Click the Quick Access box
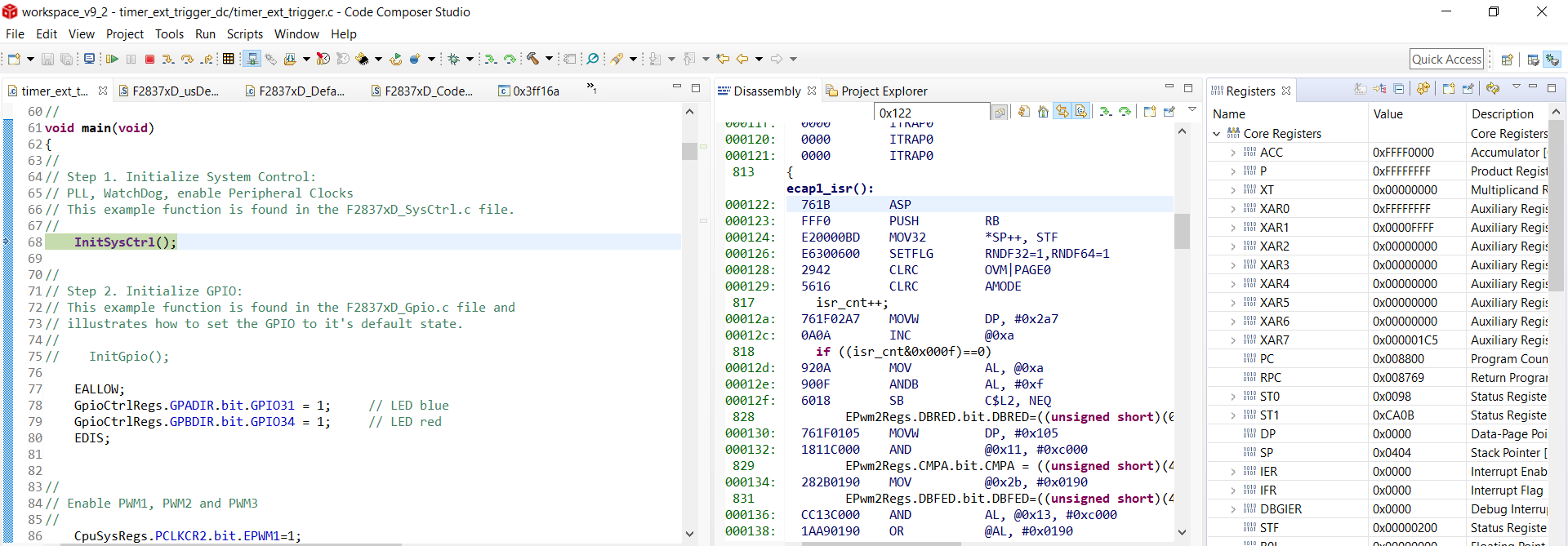 [1446, 59]
